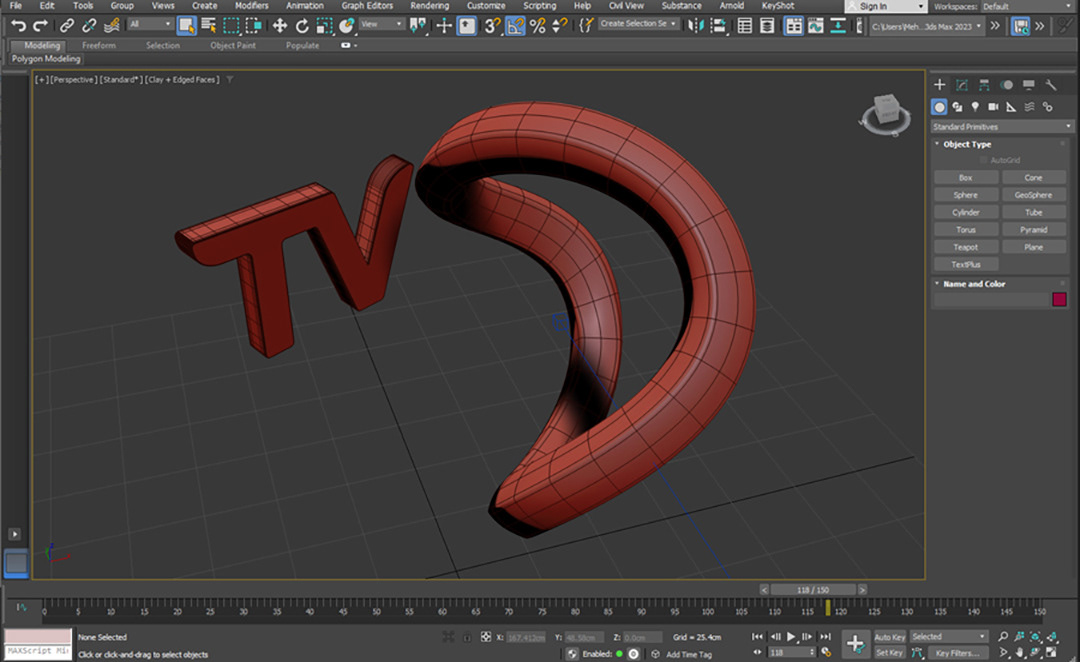1080x662 pixels.
Task: Activate the Select and Move tool
Action: tap(280, 26)
